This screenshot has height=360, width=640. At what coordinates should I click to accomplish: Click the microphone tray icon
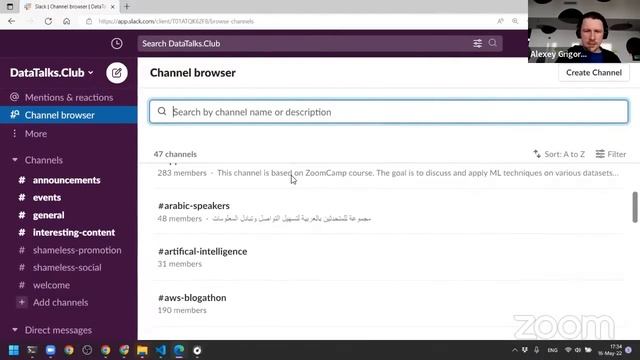(536, 350)
